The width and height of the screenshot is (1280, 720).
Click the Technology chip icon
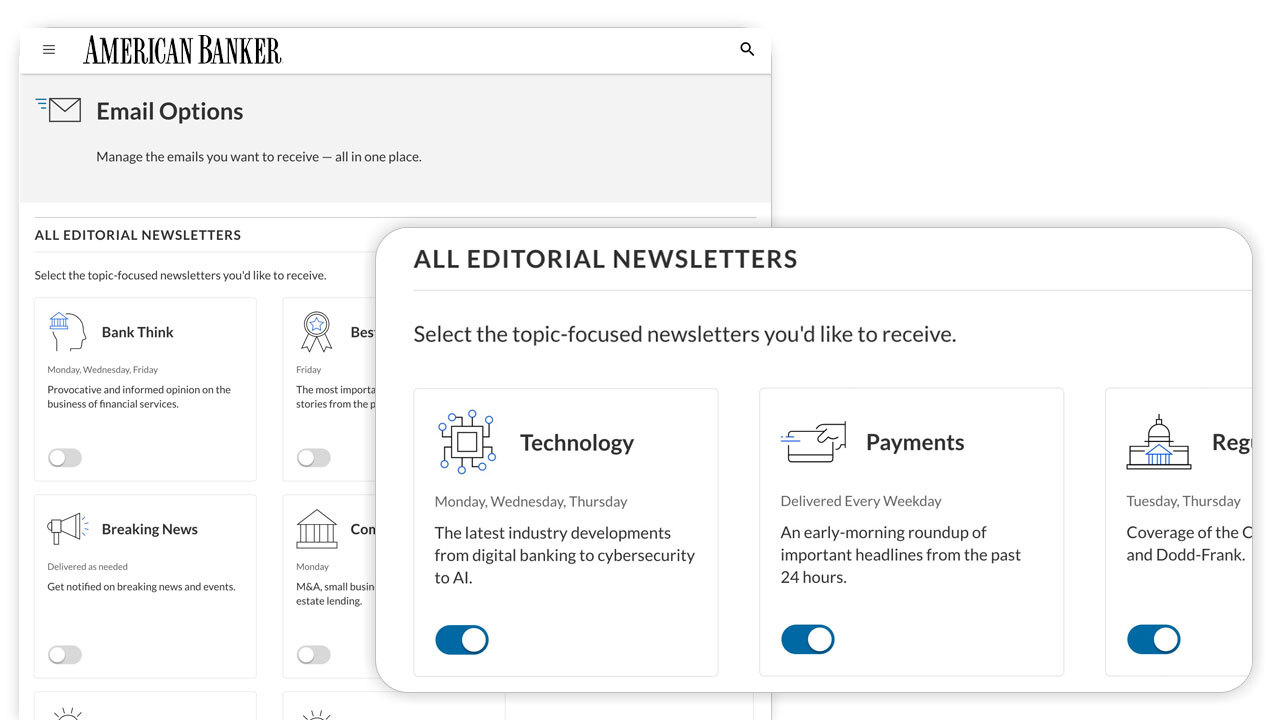click(467, 441)
